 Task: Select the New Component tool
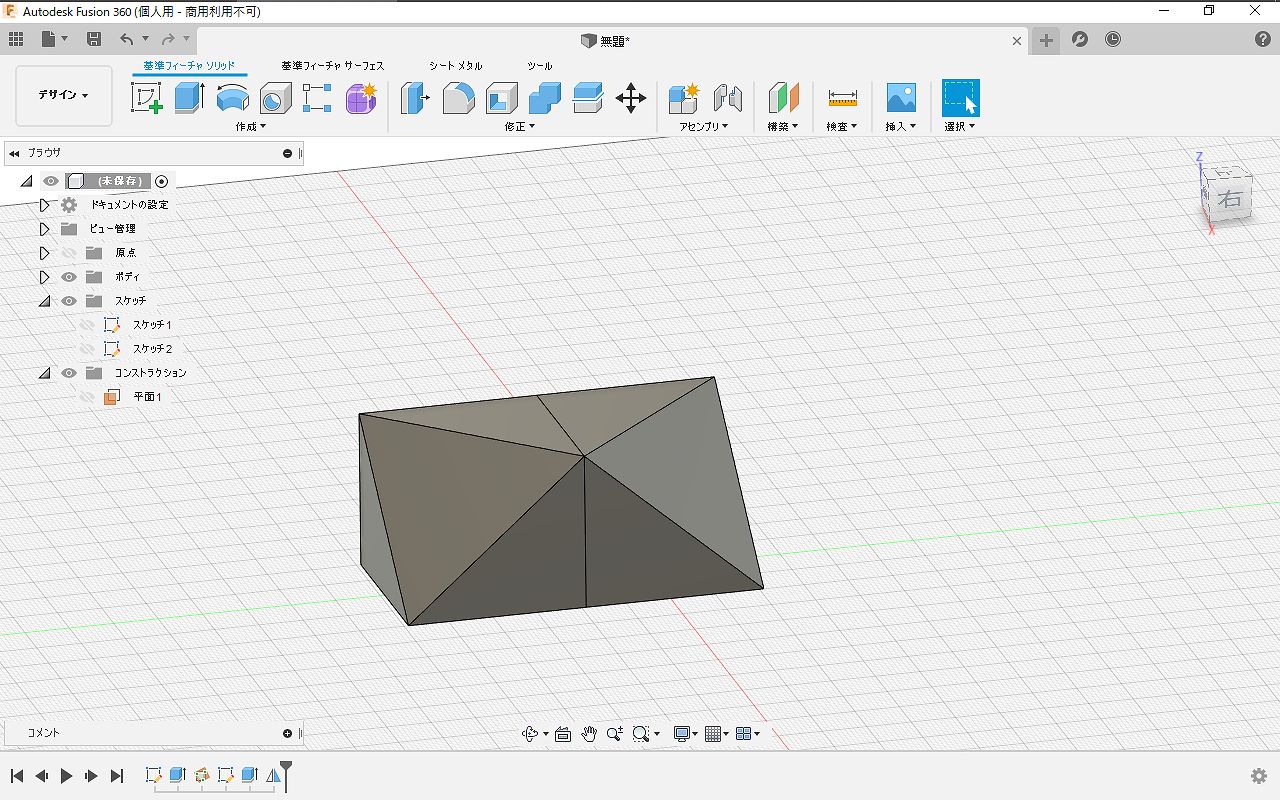(x=684, y=98)
